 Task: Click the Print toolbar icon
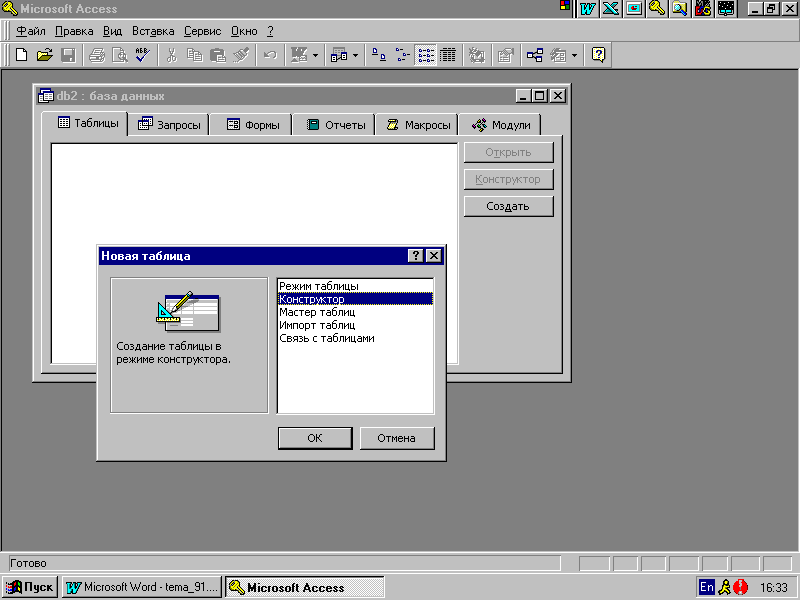click(x=97, y=55)
